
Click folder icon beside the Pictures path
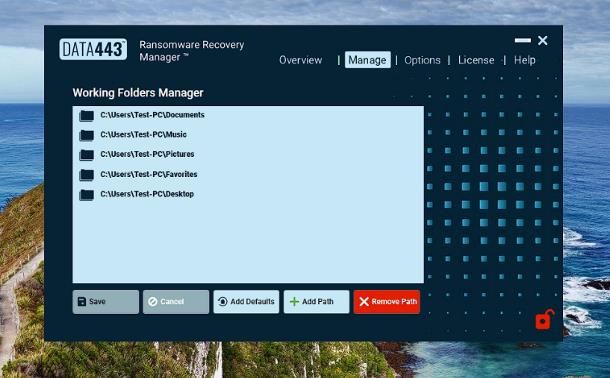click(x=86, y=155)
